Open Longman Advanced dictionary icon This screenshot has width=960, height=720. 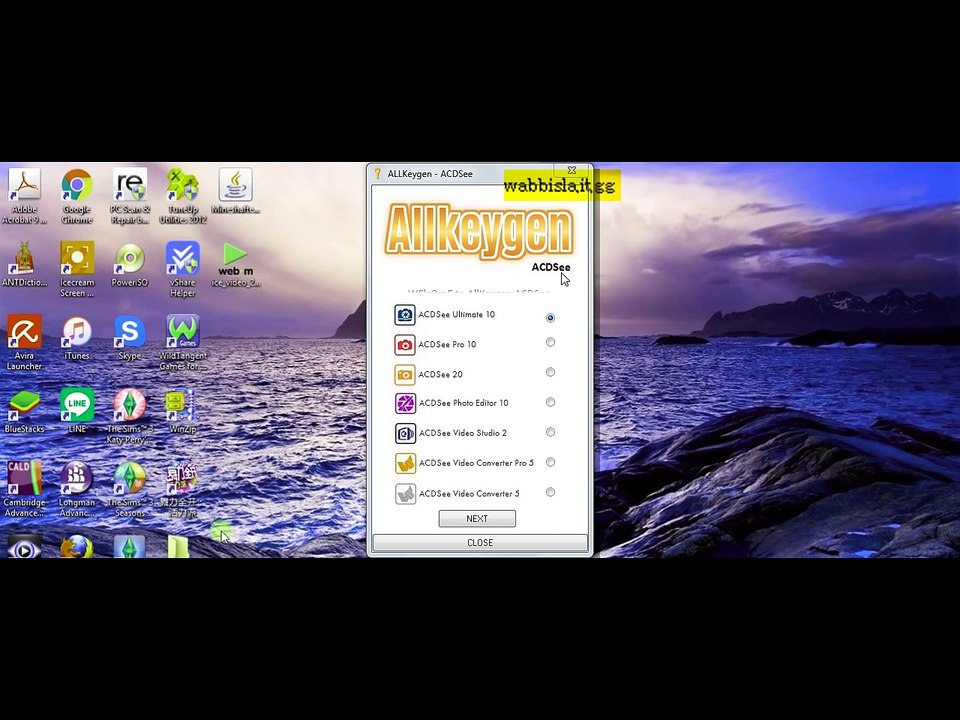77,489
